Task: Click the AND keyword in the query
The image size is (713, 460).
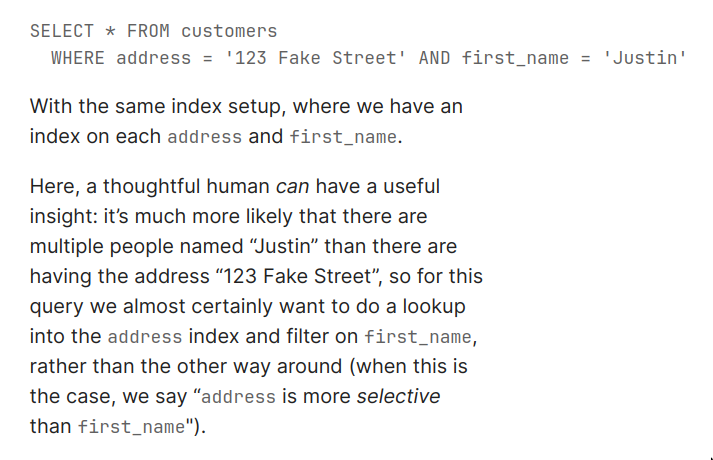Action: [434, 58]
